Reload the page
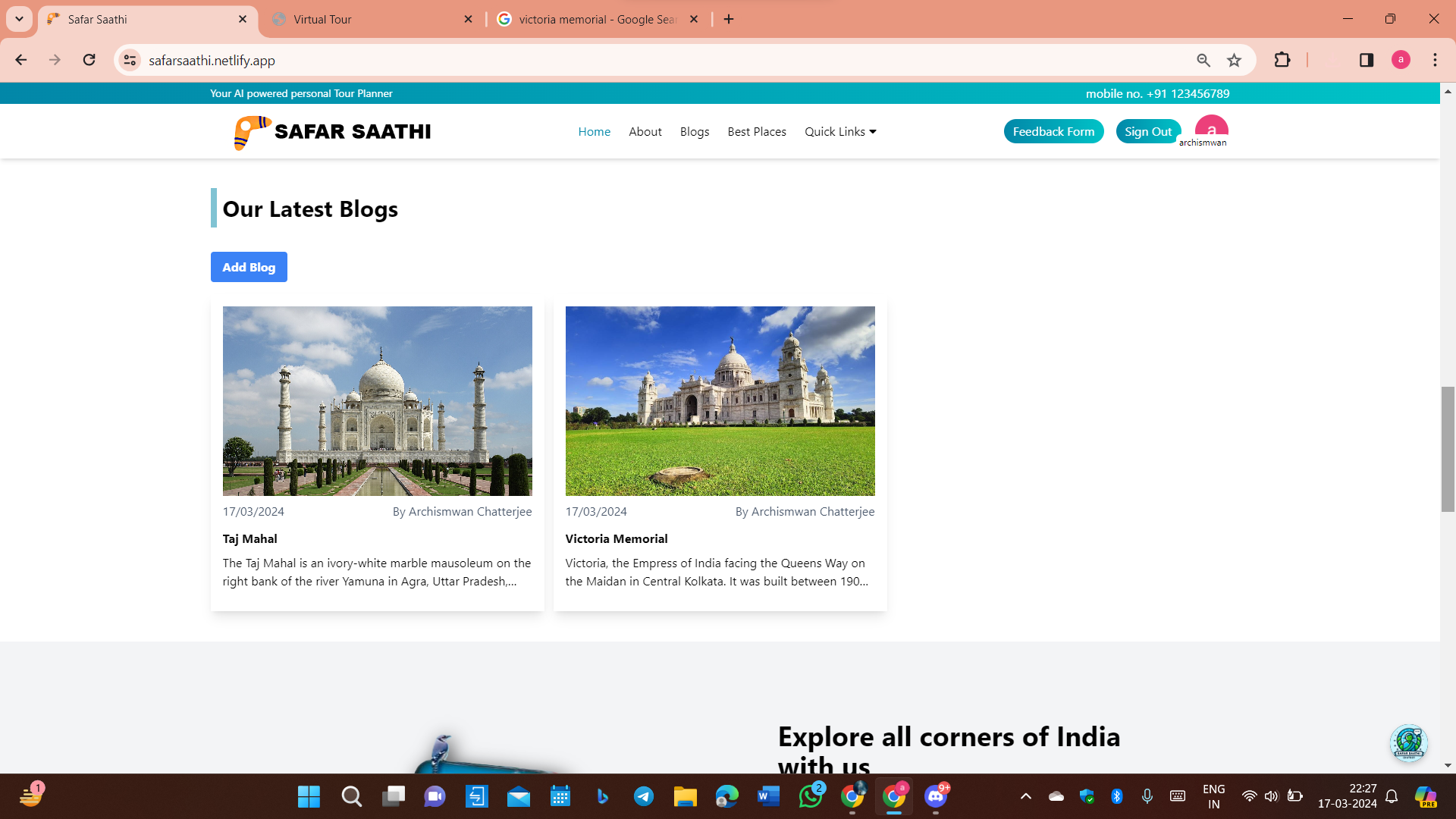The width and height of the screenshot is (1456, 819). click(89, 61)
